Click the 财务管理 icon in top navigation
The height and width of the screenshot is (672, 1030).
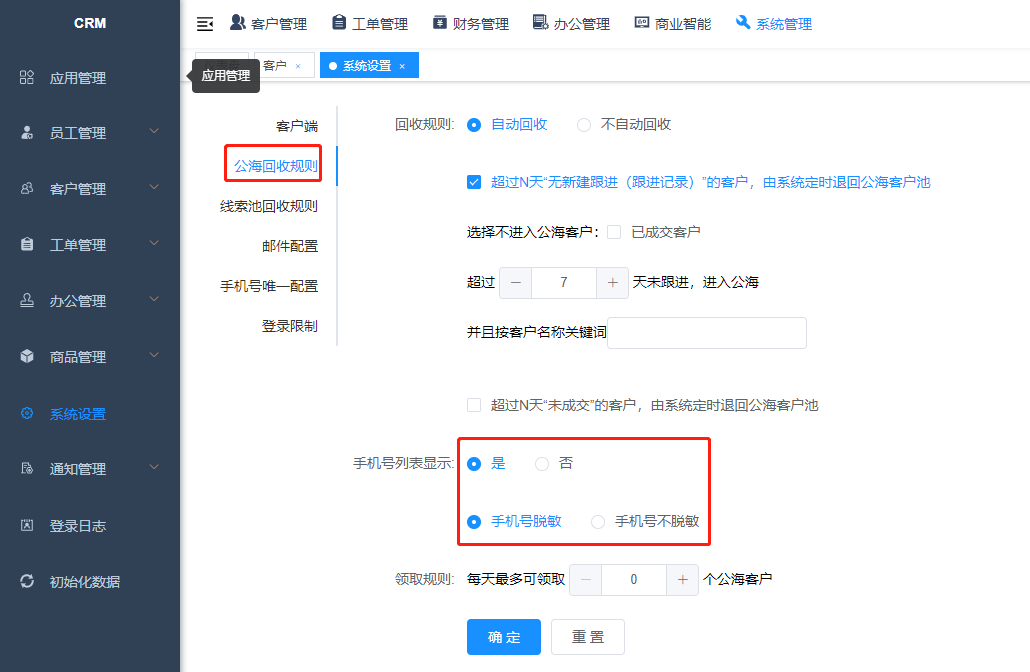coord(440,23)
